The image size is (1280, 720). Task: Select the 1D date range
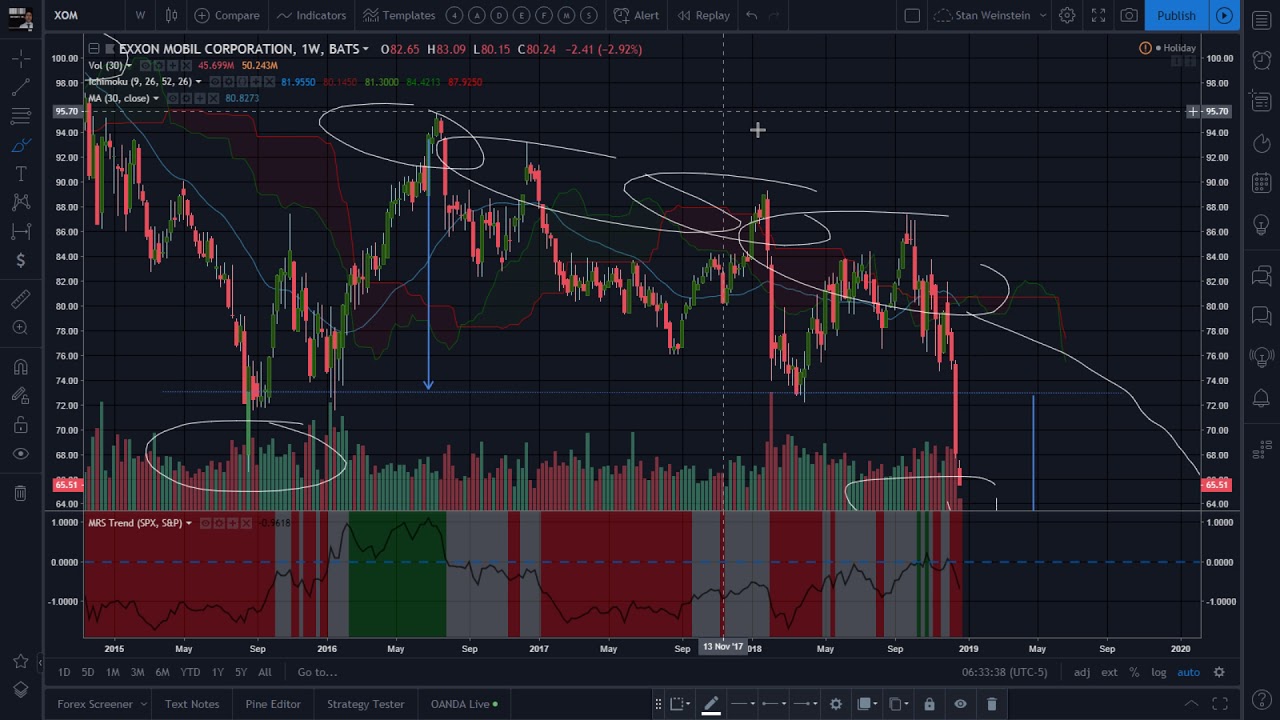coord(64,672)
